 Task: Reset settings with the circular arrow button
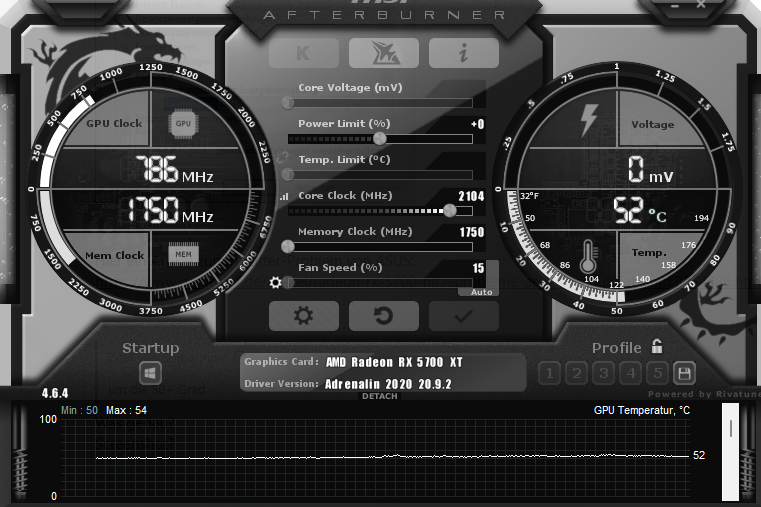click(383, 316)
